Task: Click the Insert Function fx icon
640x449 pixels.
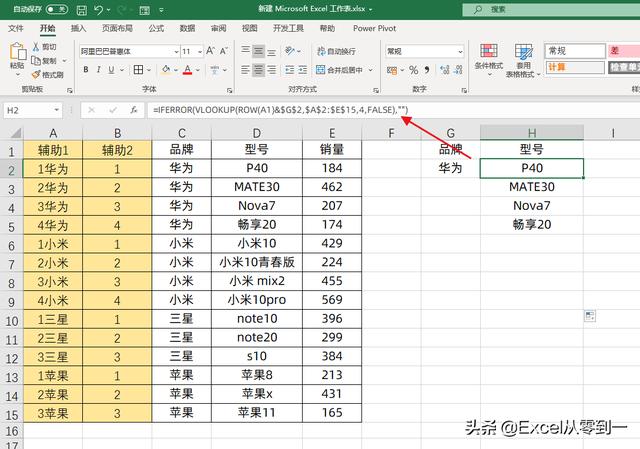Action: pos(133,110)
